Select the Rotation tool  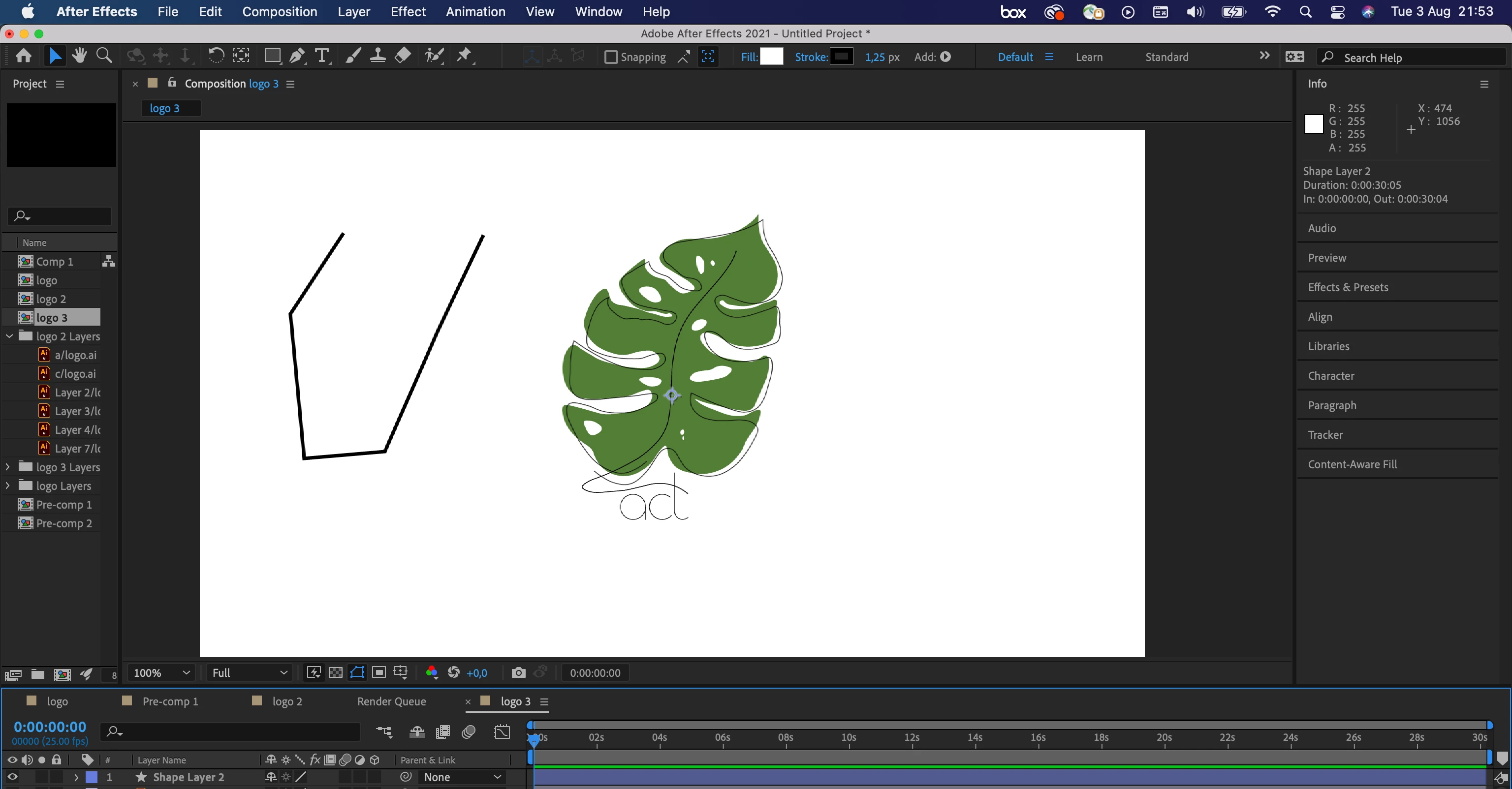pos(216,56)
